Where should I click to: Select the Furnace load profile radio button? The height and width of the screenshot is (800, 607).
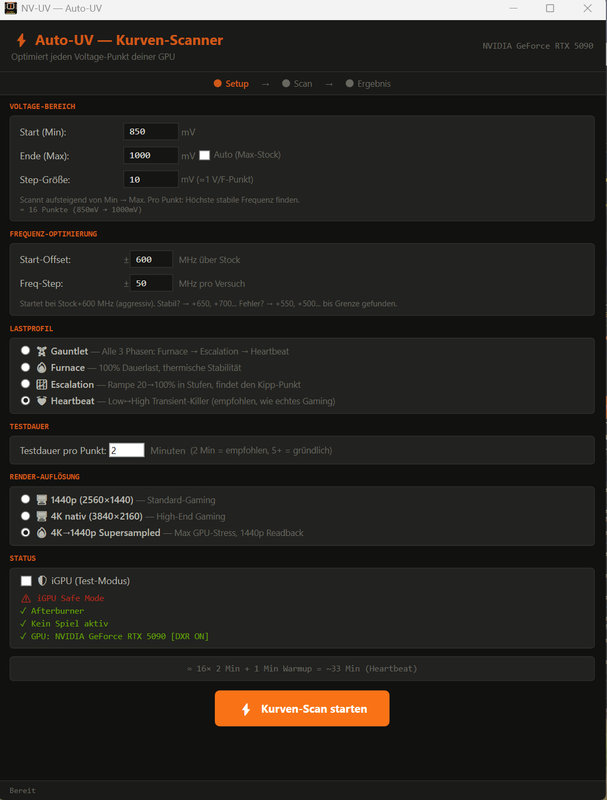click(x=25, y=367)
